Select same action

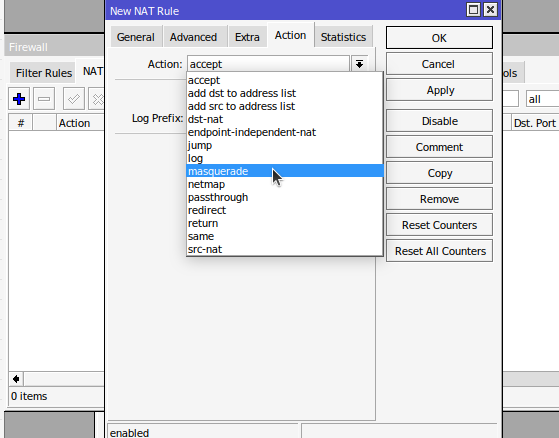coord(285,236)
